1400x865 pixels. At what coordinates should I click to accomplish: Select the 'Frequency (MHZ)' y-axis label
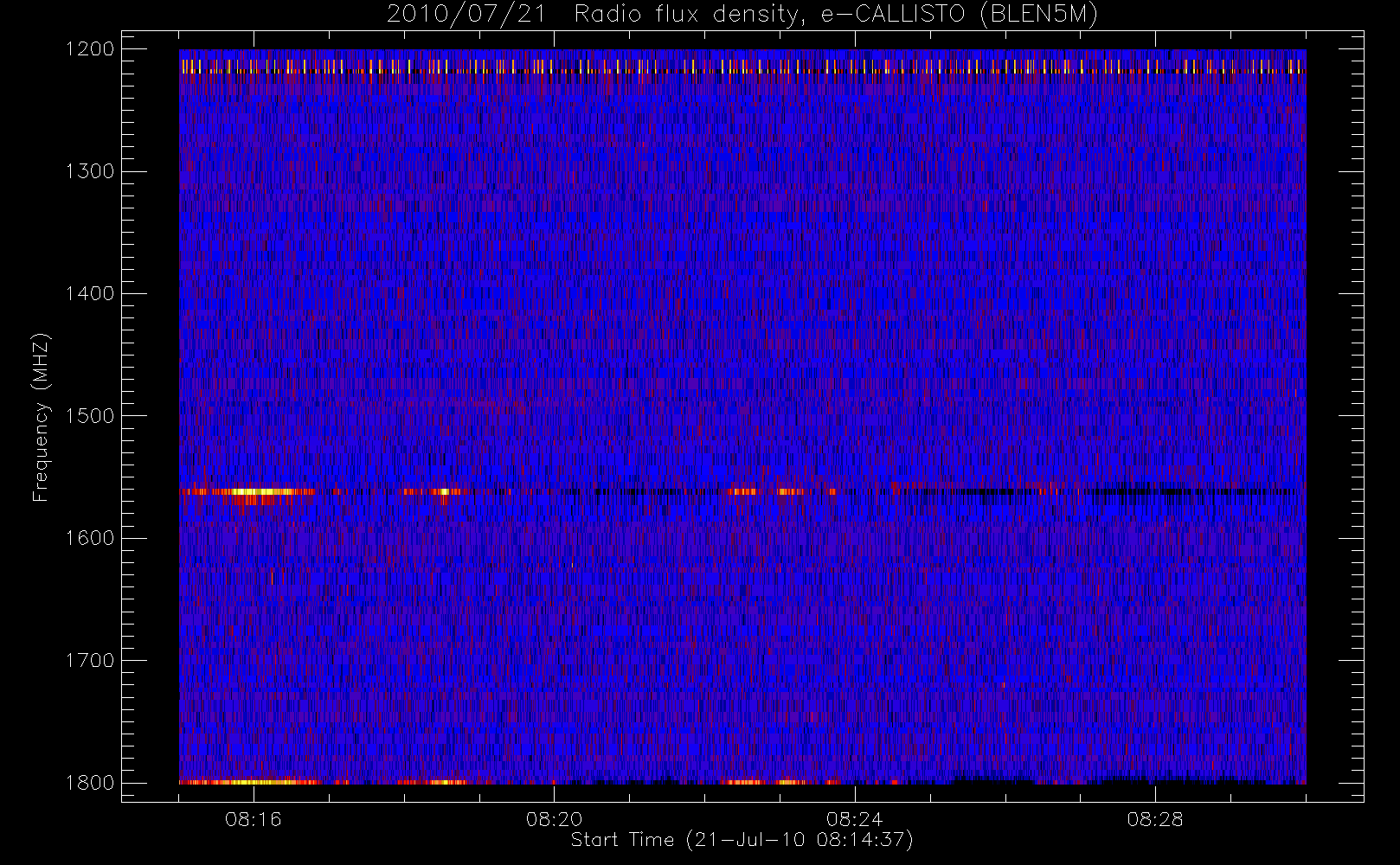point(40,417)
